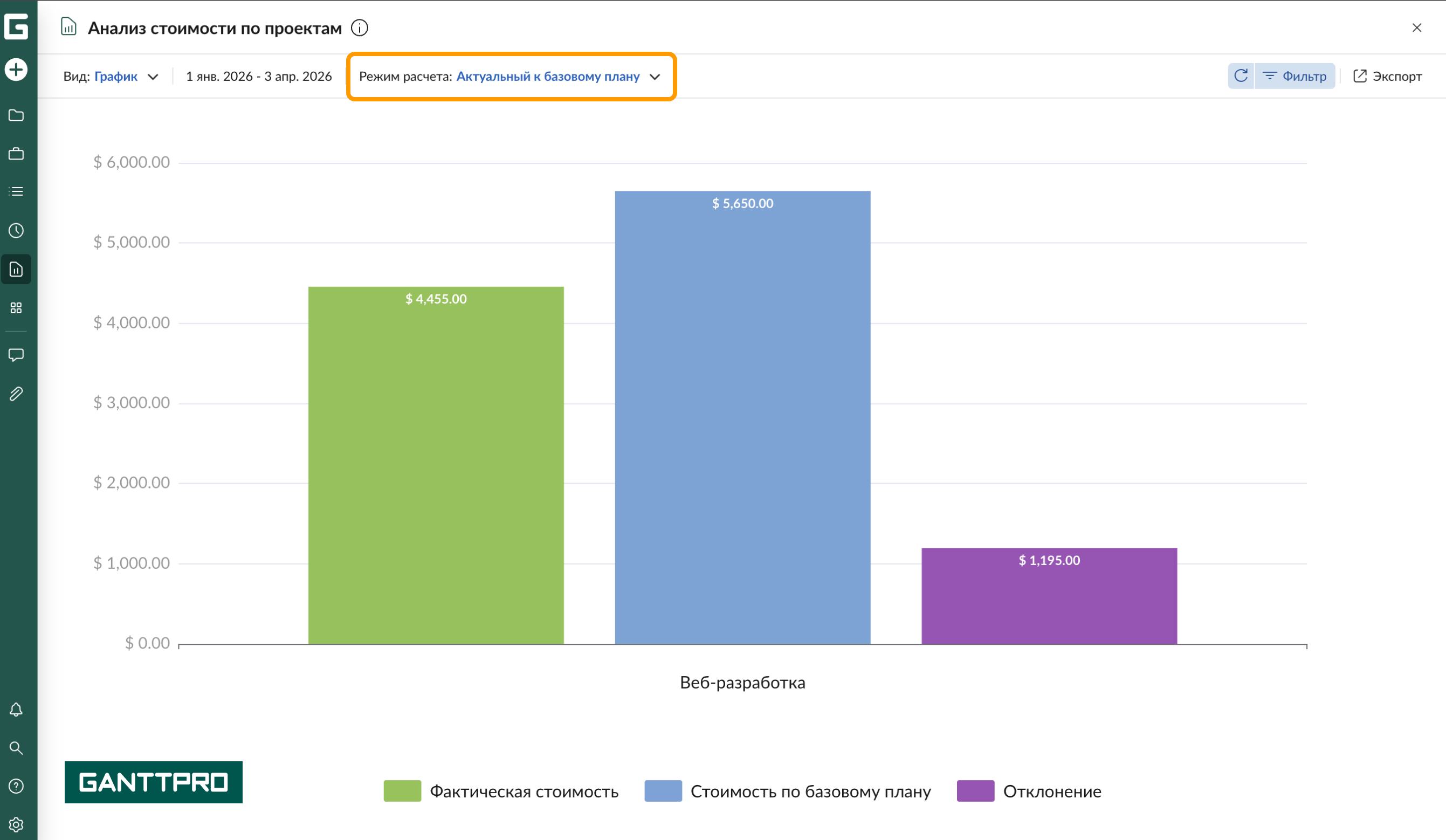
Task: Open the time log clock icon
Action: pyautogui.click(x=16, y=231)
